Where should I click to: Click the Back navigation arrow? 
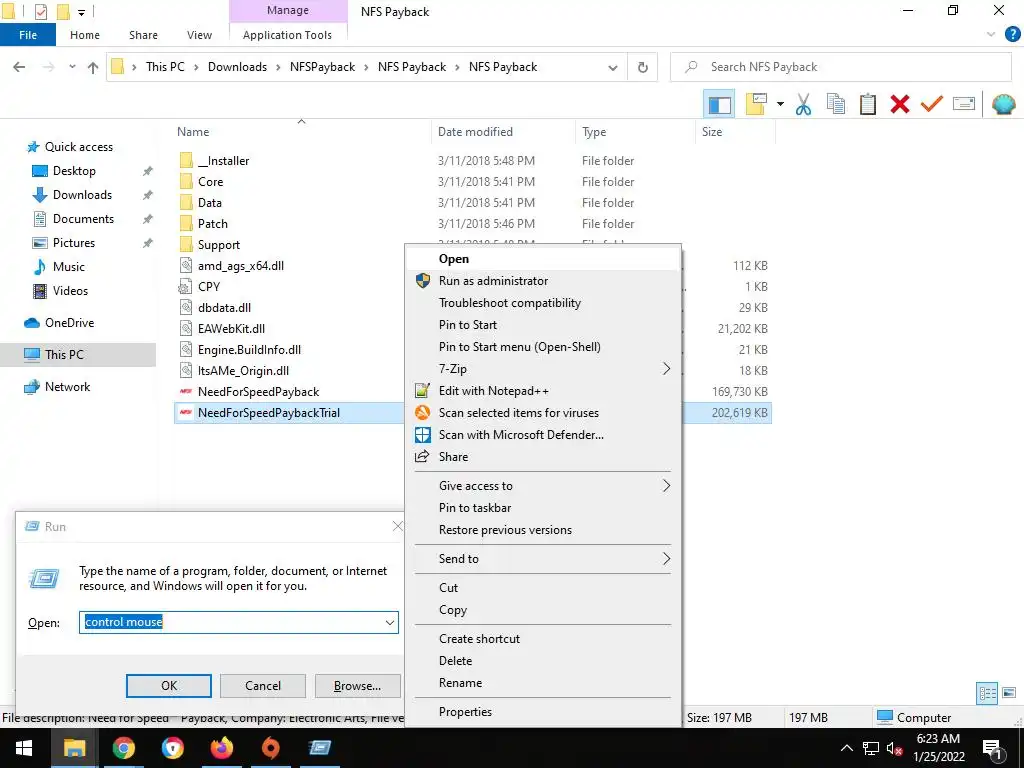tap(20, 67)
